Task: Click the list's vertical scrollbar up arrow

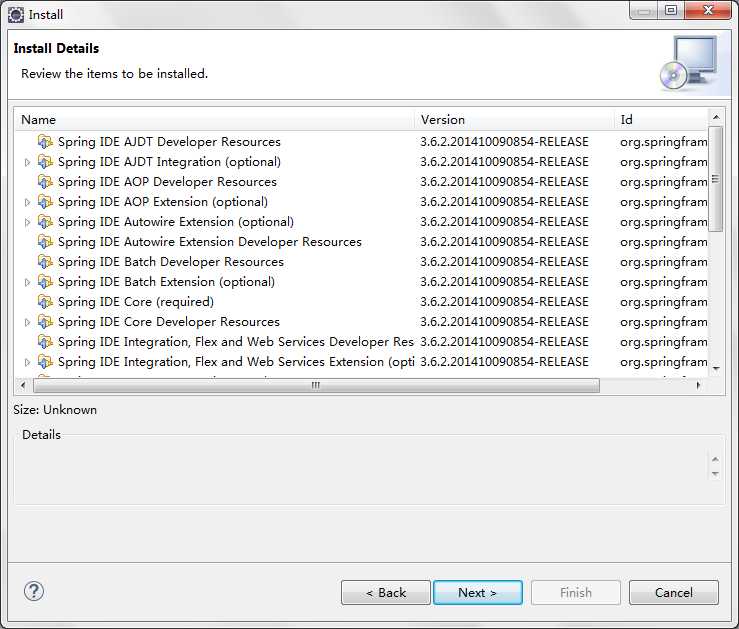Action: coord(716,117)
